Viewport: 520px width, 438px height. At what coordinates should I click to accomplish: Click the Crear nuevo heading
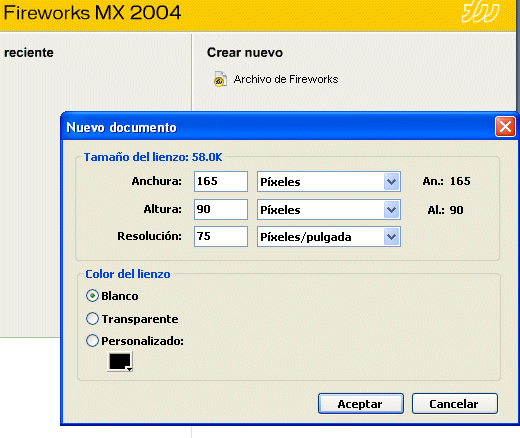245,52
